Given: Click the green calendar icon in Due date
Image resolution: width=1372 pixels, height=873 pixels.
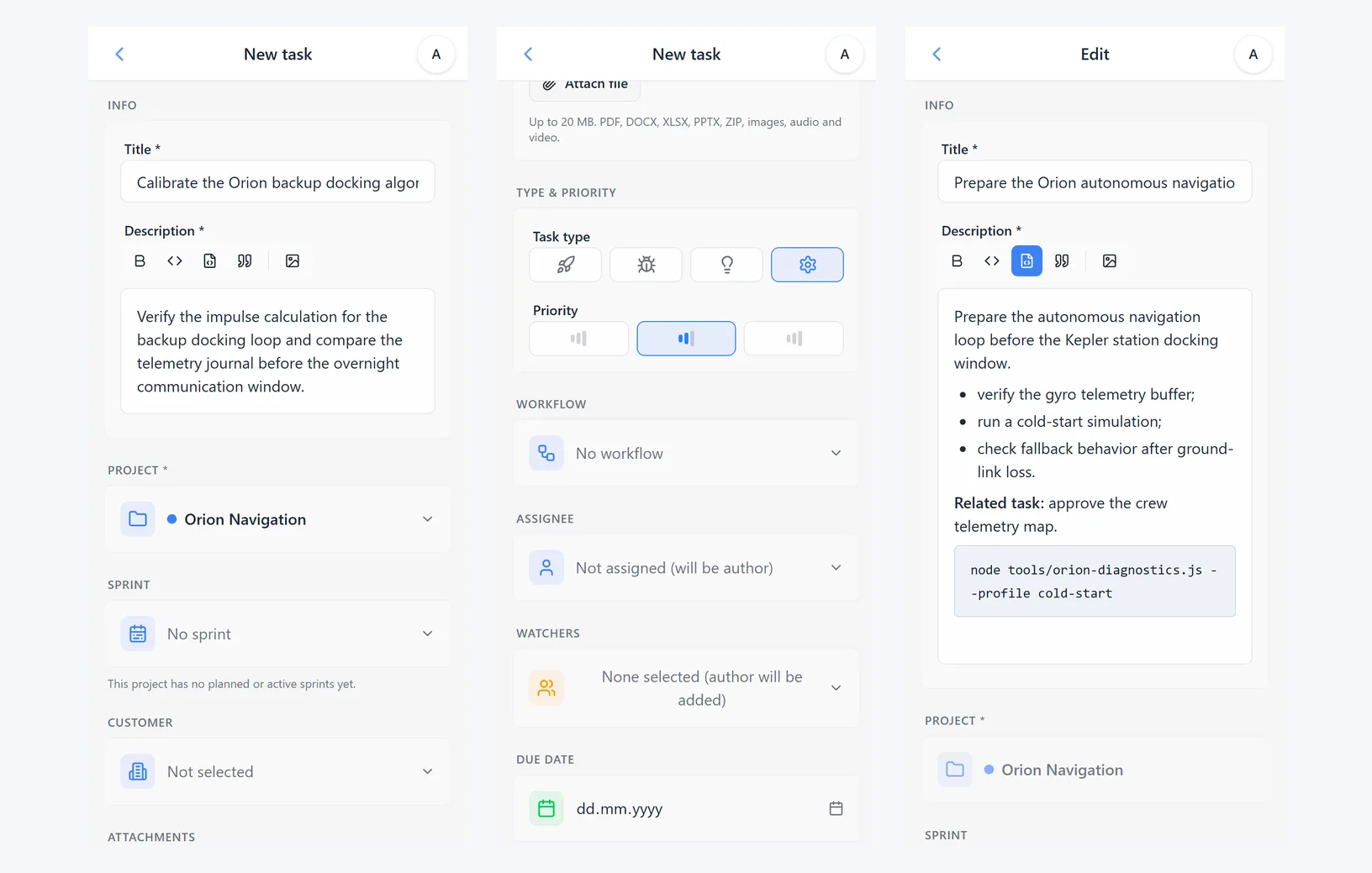Looking at the screenshot, I should [x=546, y=808].
